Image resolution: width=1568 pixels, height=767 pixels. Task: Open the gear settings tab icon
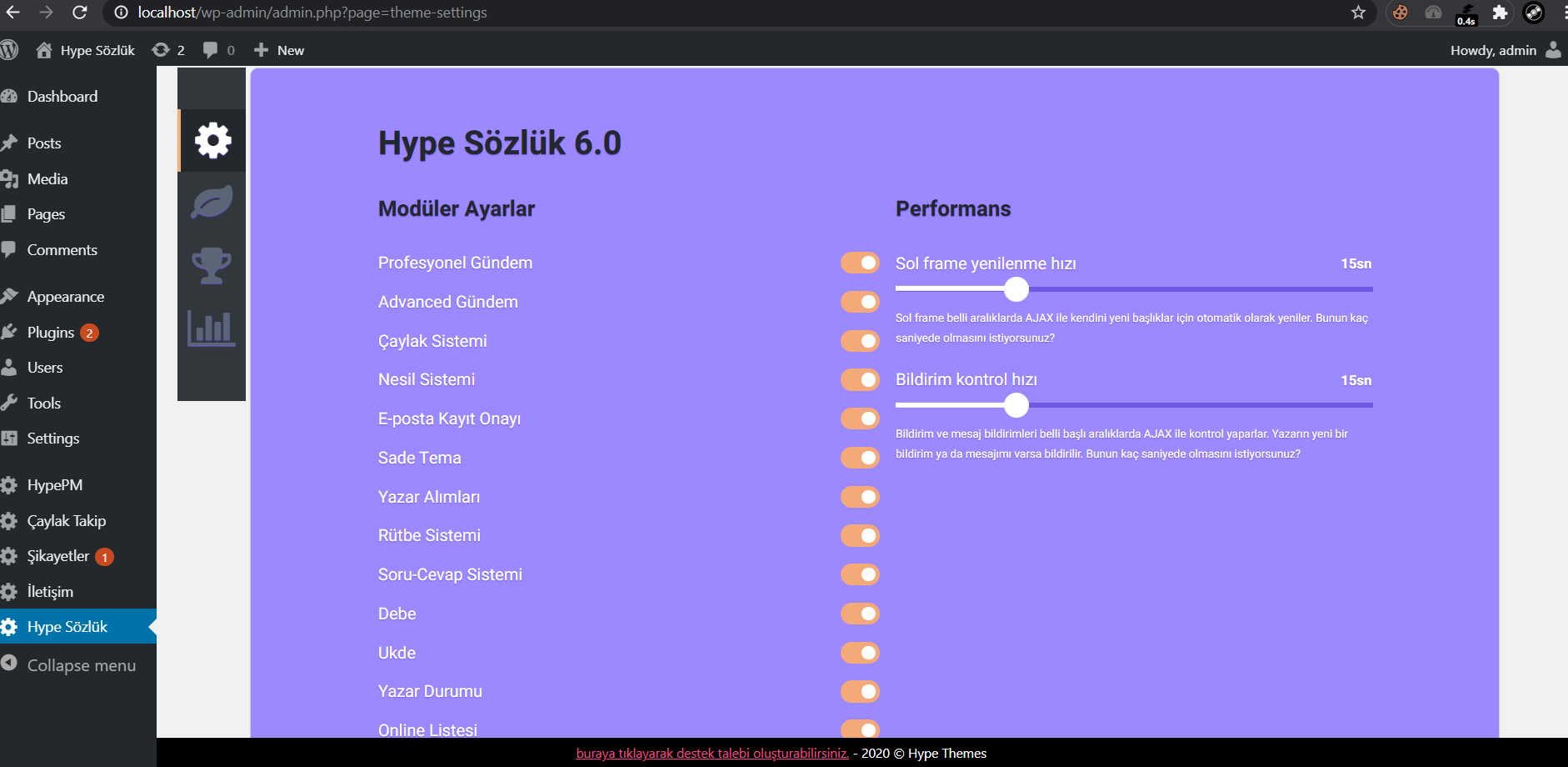tap(212, 140)
